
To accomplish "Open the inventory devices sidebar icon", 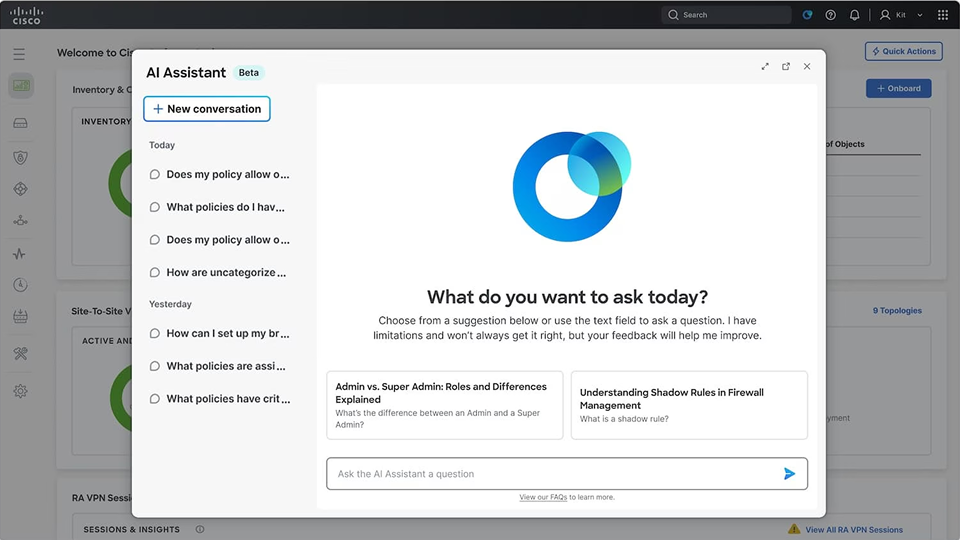I will pyautogui.click(x=20, y=123).
